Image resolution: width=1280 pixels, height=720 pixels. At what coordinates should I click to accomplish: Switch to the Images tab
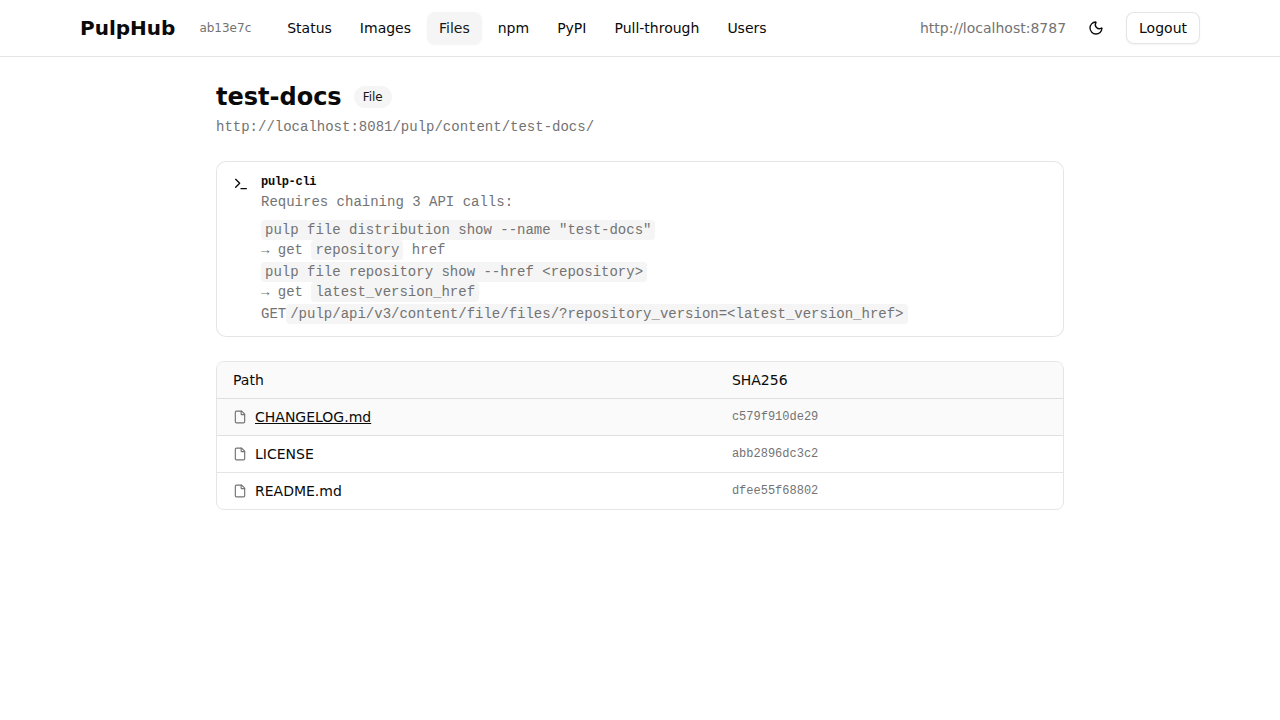[x=385, y=28]
